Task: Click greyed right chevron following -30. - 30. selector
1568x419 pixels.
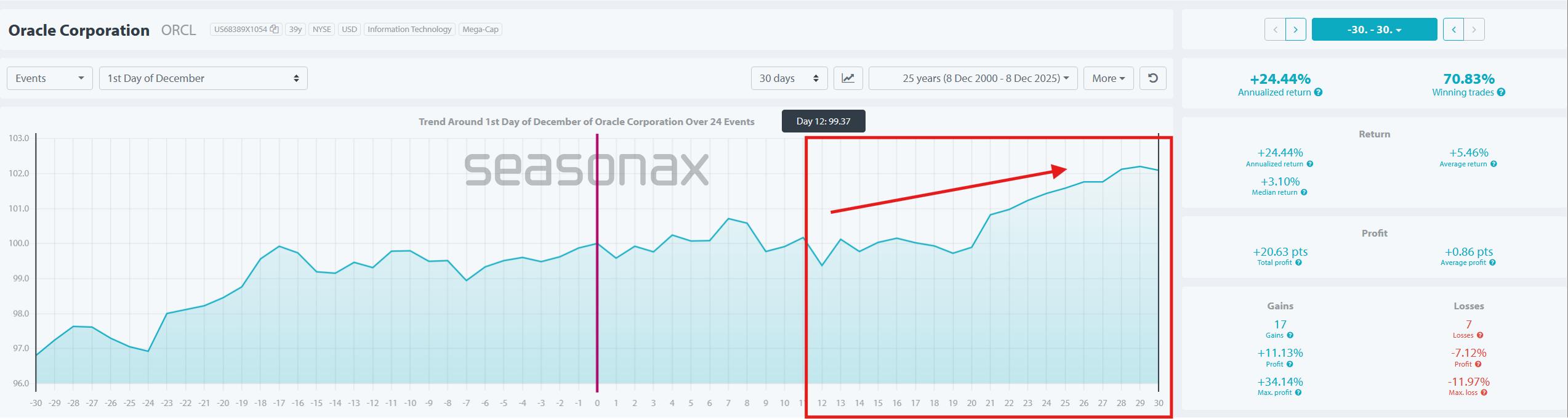Action: [1474, 30]
